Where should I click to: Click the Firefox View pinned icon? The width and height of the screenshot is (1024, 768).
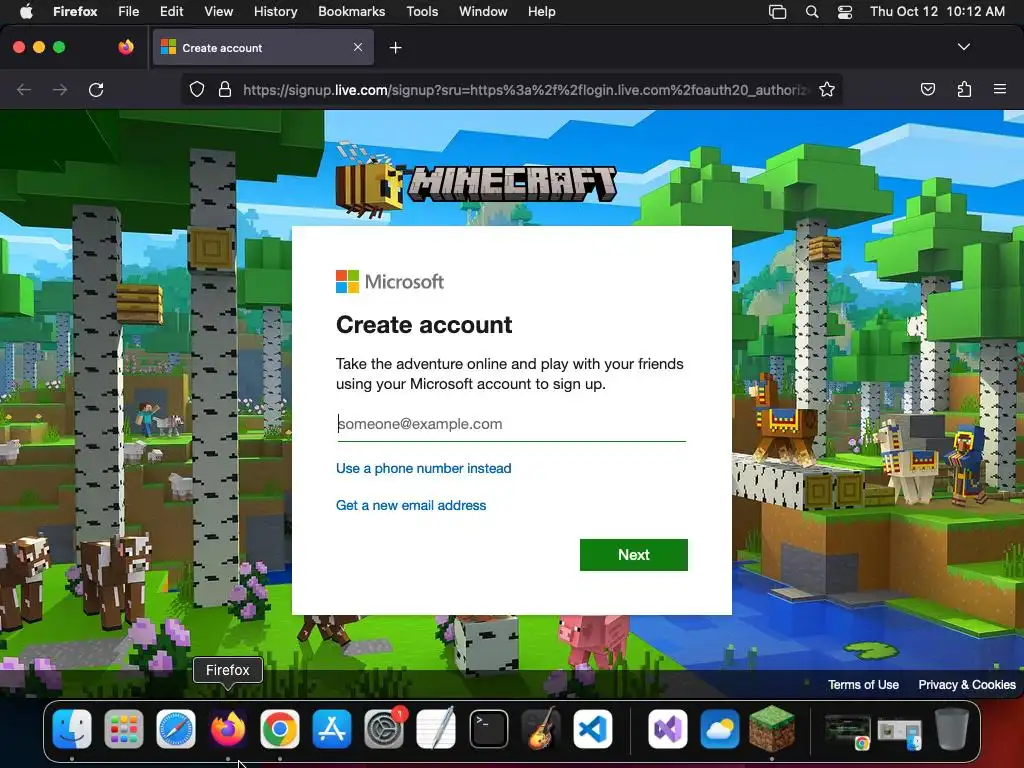126,47
